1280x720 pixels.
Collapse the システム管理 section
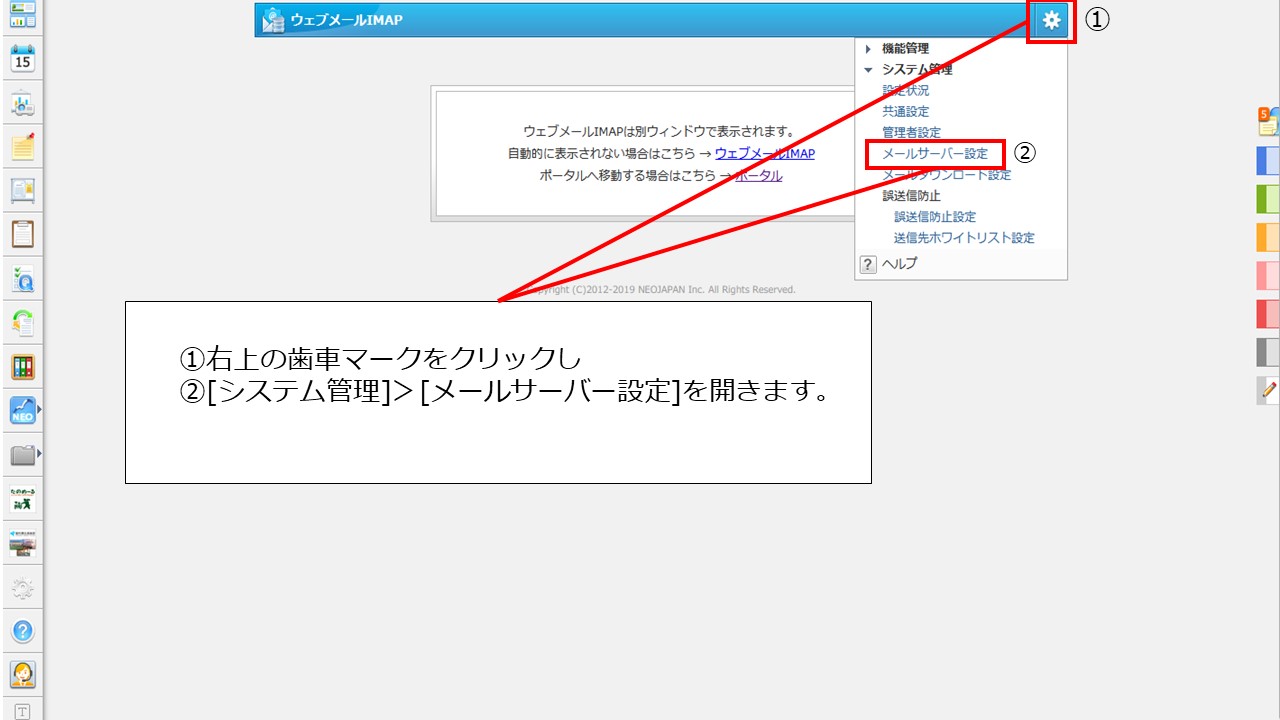coord(916,69)
